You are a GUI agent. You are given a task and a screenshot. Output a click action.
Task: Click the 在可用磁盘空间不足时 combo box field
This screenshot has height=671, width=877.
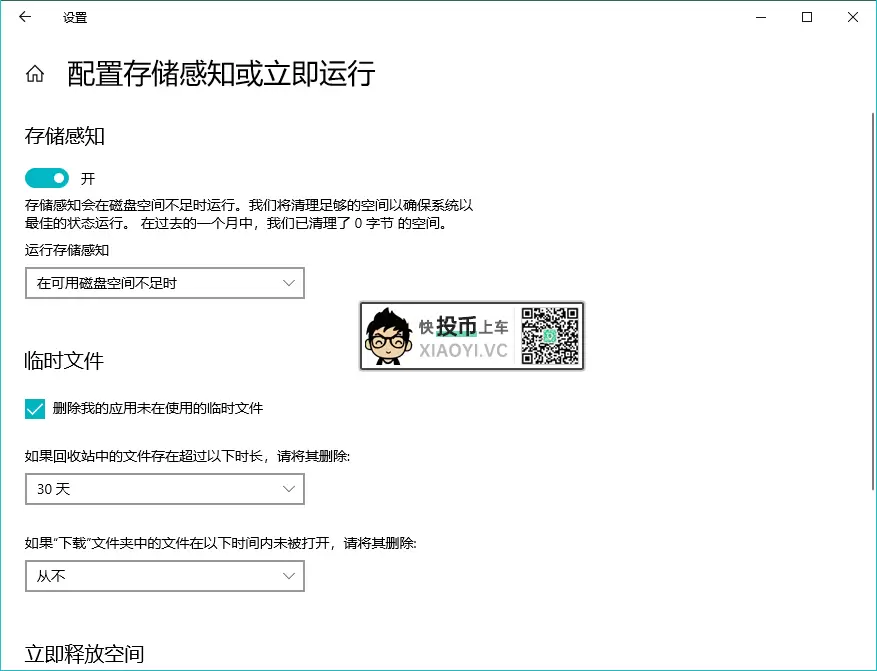(164, 283)
